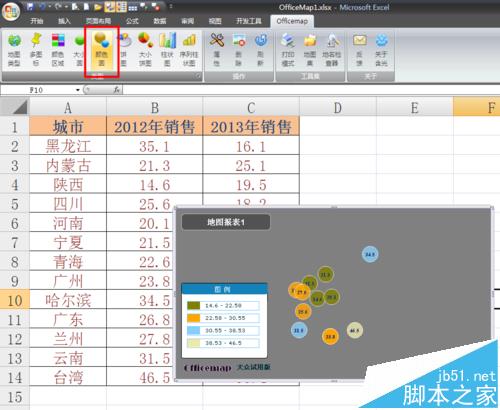Open the name box dropdown arrow

point(78,90)
